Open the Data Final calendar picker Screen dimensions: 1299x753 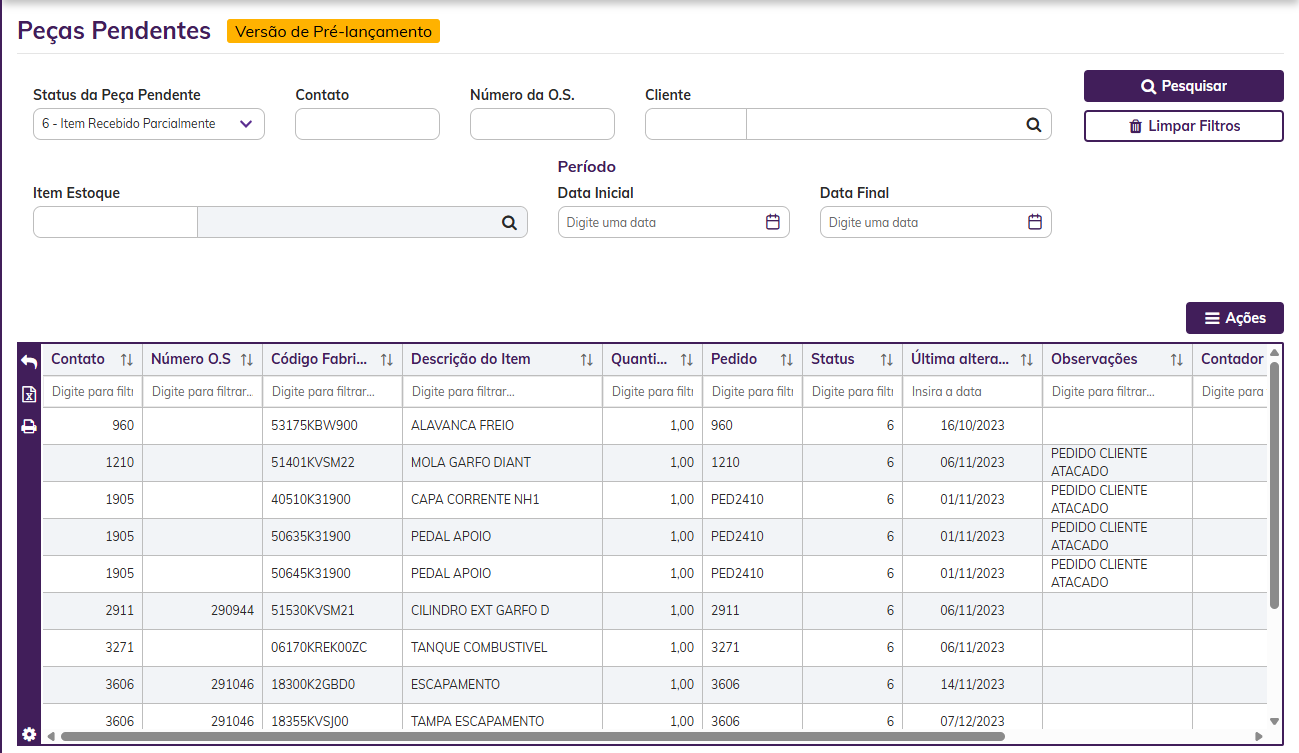[1035, 222]
